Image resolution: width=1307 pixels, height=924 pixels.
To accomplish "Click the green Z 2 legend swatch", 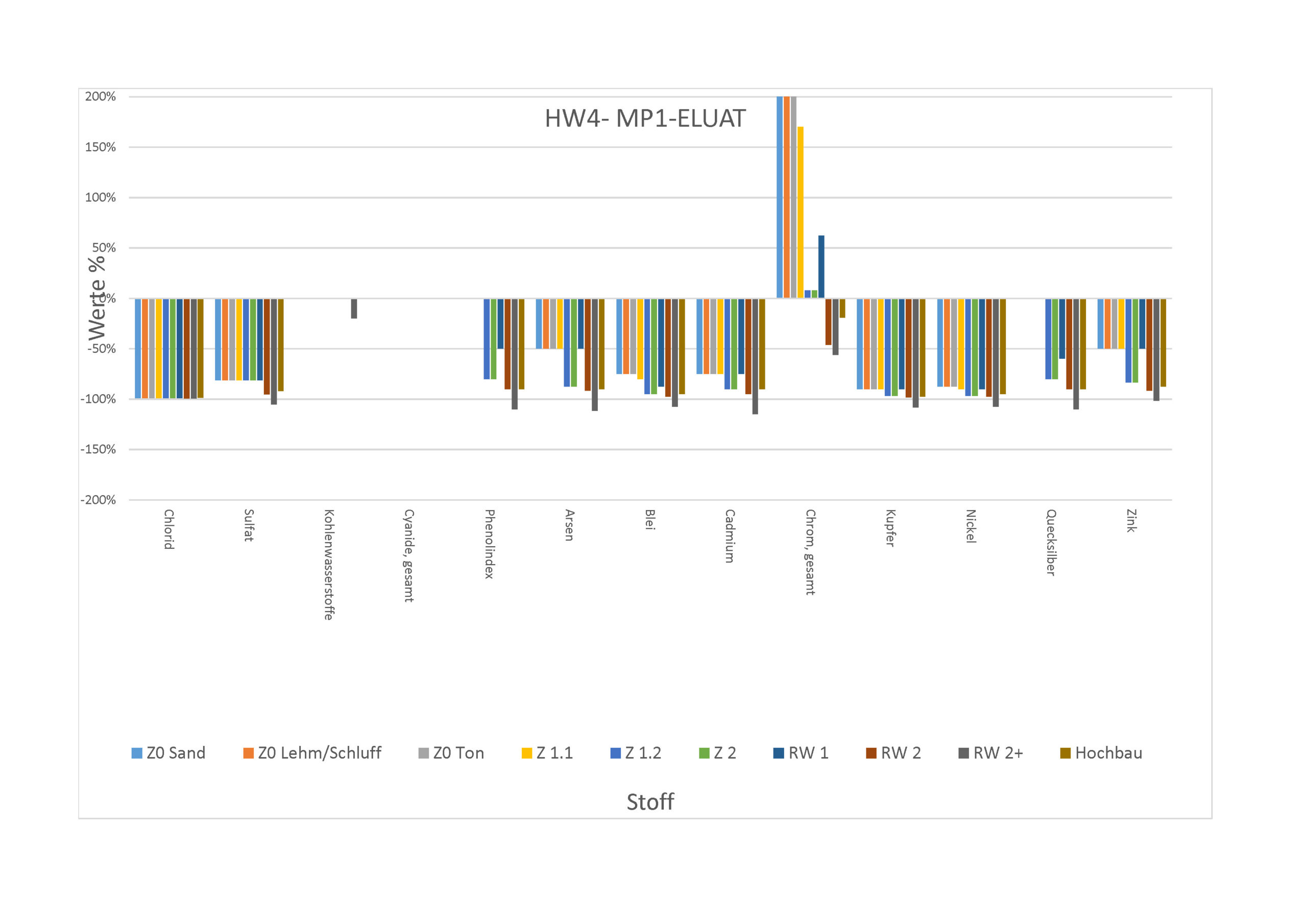I will click(x=704, y=753).
